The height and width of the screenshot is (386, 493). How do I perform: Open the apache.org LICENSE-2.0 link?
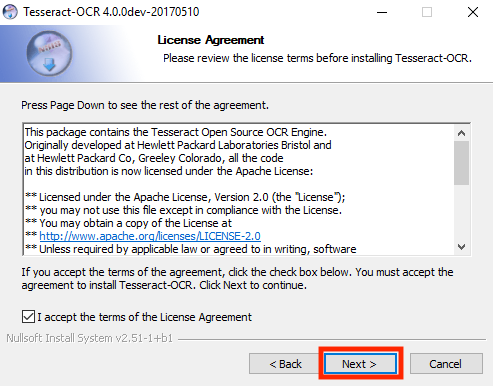[x=150, y=236]
